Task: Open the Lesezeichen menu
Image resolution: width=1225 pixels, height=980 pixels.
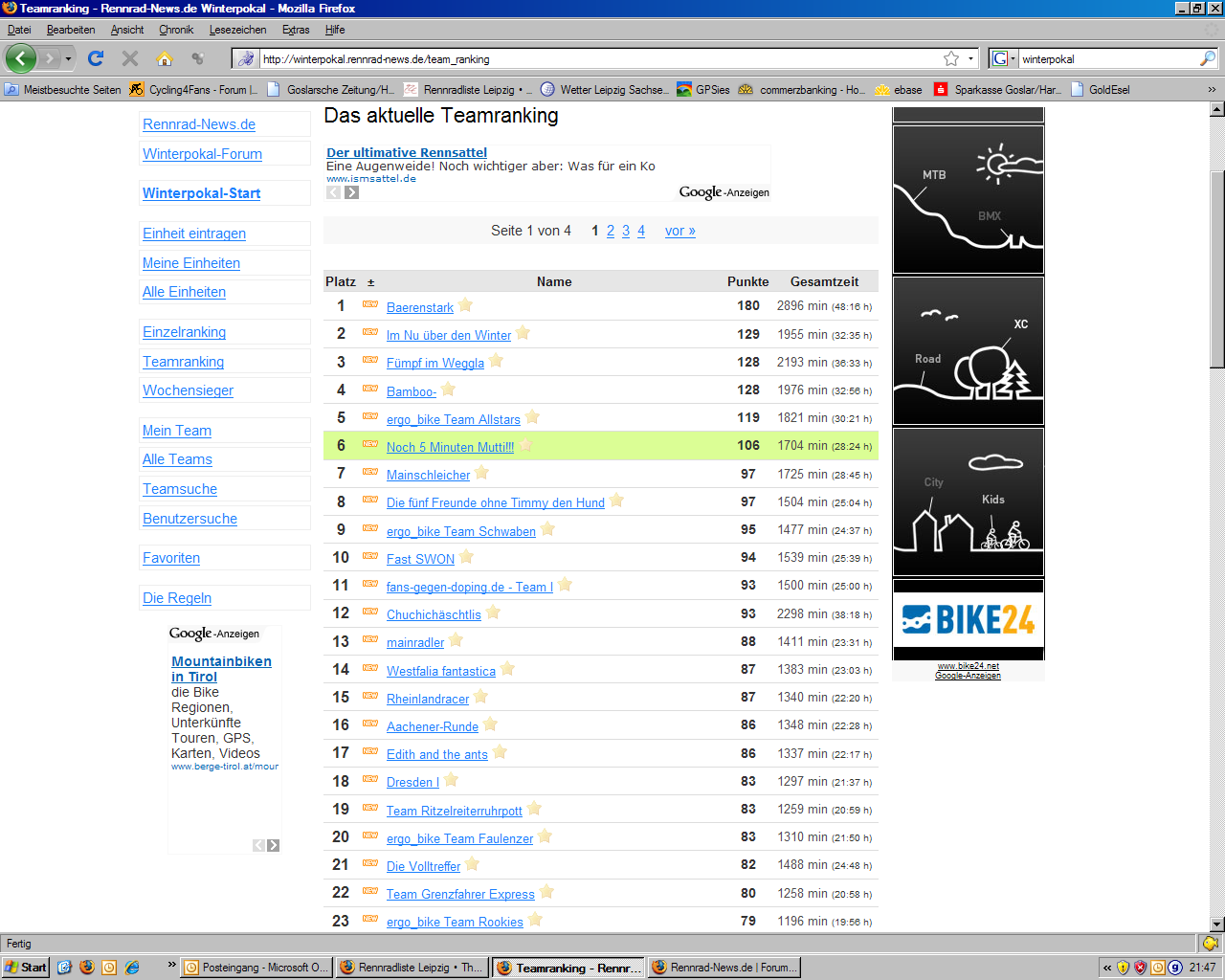Action: [237, 30]
